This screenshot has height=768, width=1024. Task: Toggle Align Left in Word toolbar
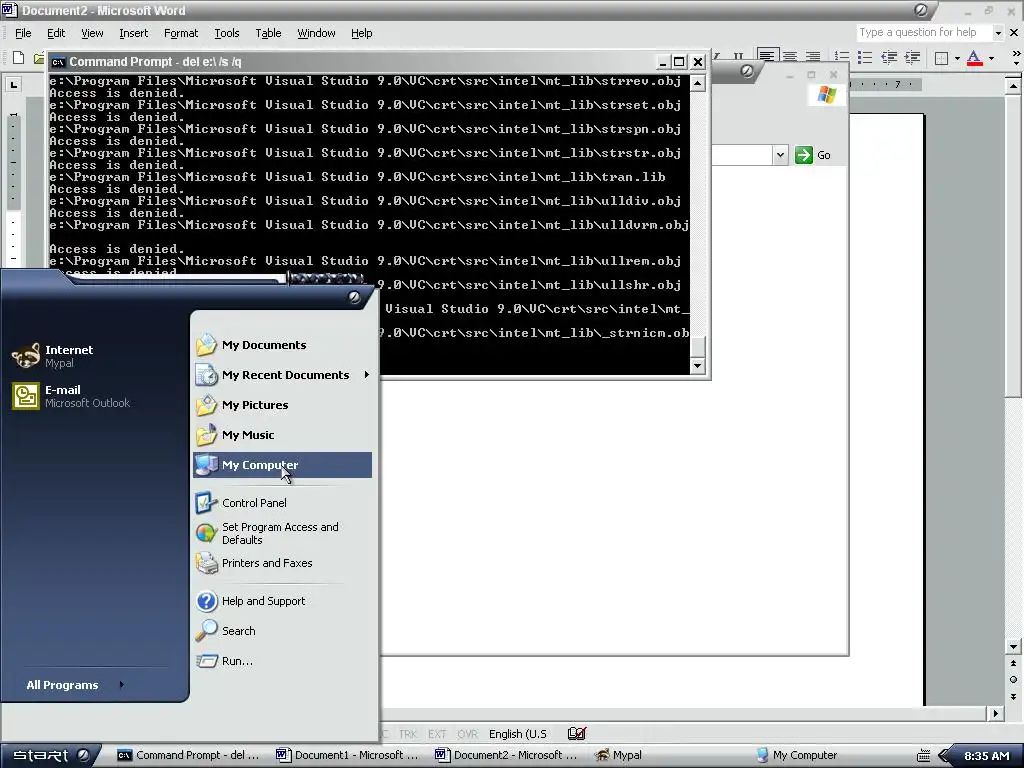click(766, 57)
